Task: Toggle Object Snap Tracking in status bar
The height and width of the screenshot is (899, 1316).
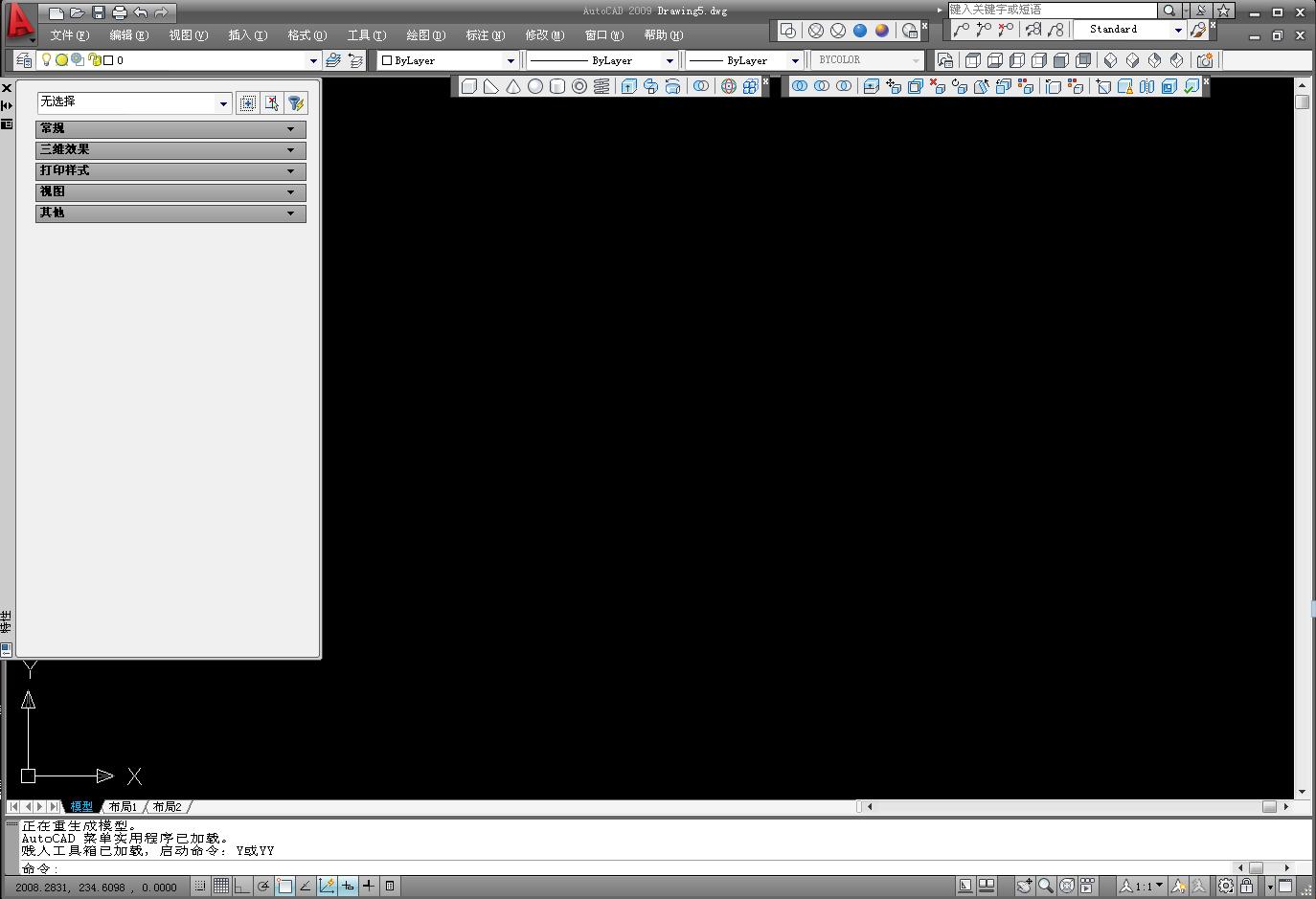Action: 306,887
